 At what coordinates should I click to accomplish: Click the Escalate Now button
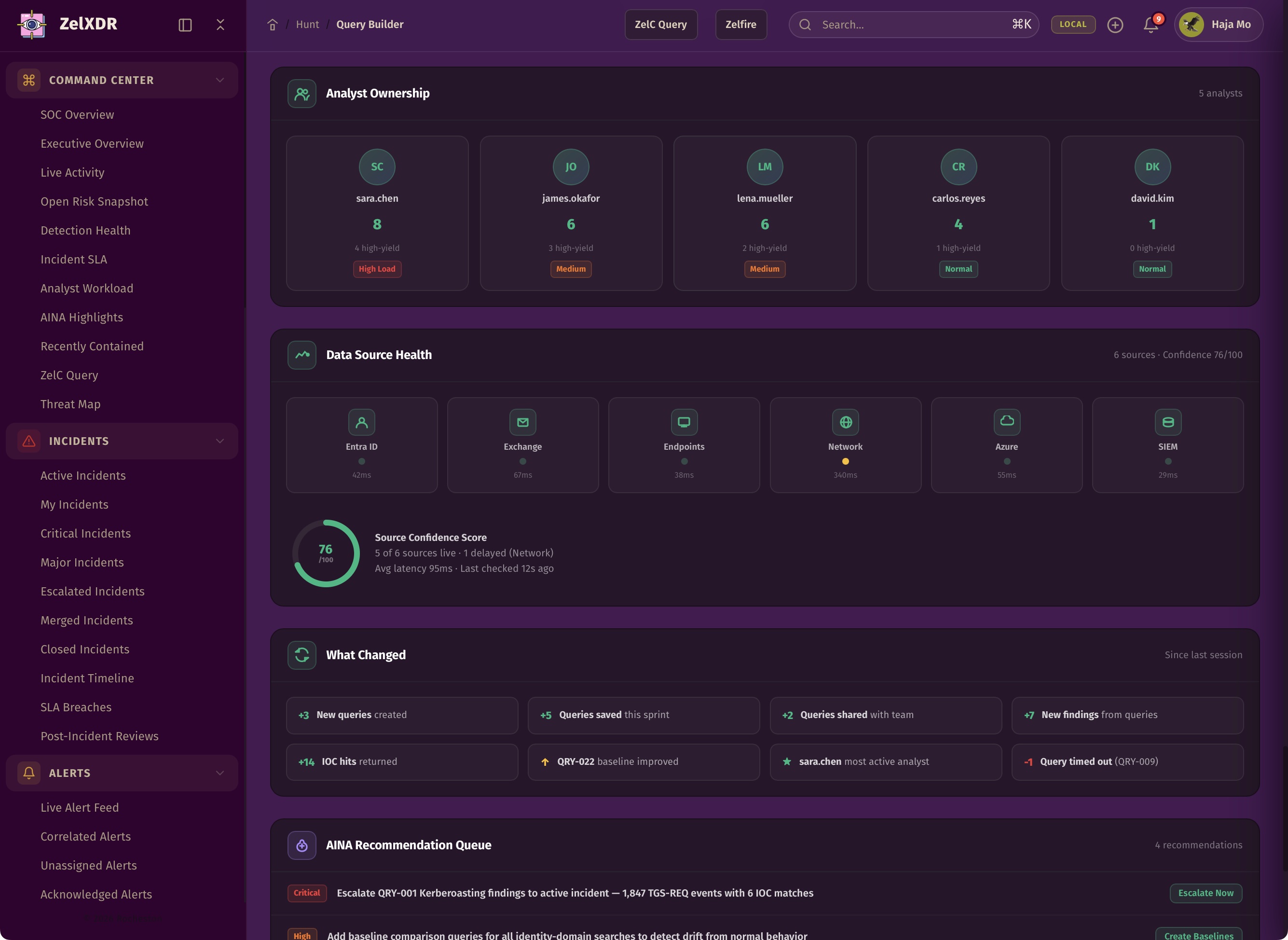coord(1205,893)
